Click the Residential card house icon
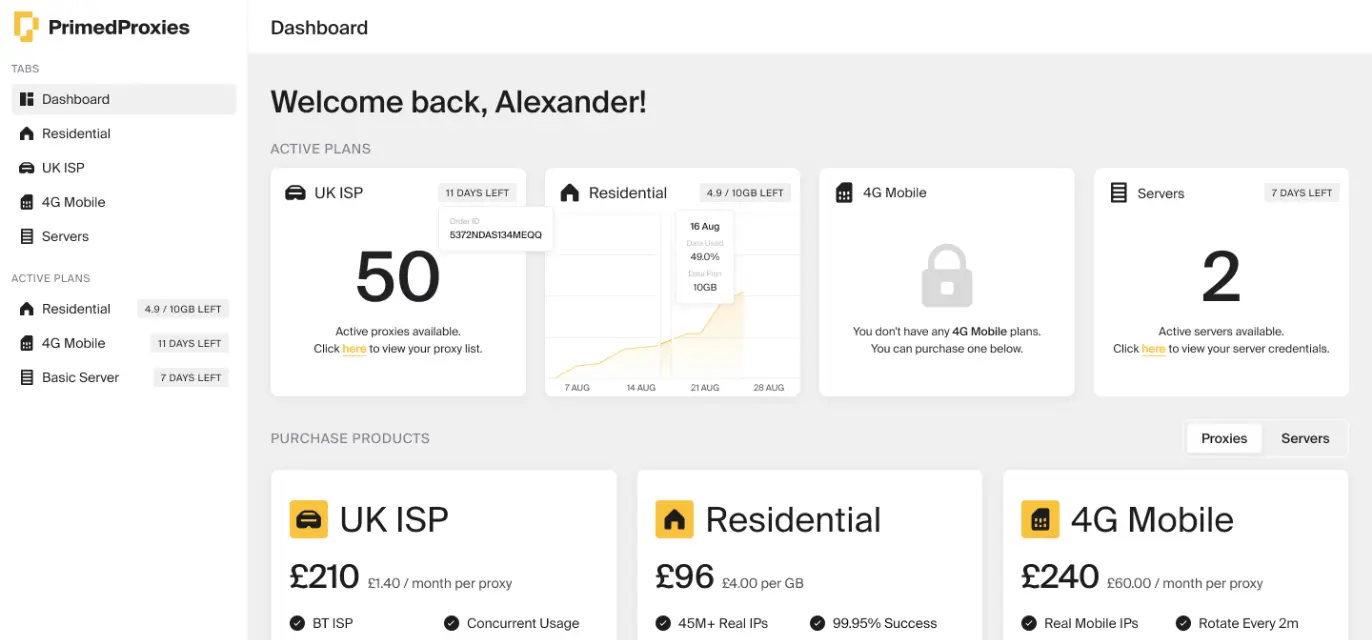 (570, 193)
